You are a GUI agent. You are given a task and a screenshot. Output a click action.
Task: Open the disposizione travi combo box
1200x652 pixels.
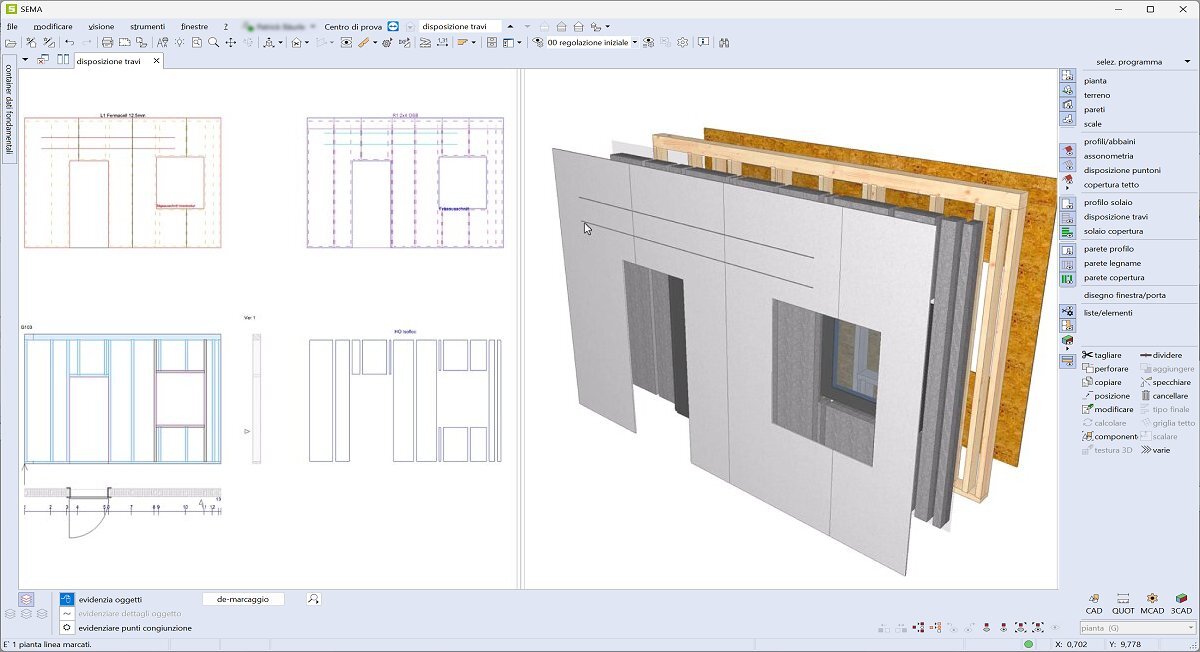459,26
